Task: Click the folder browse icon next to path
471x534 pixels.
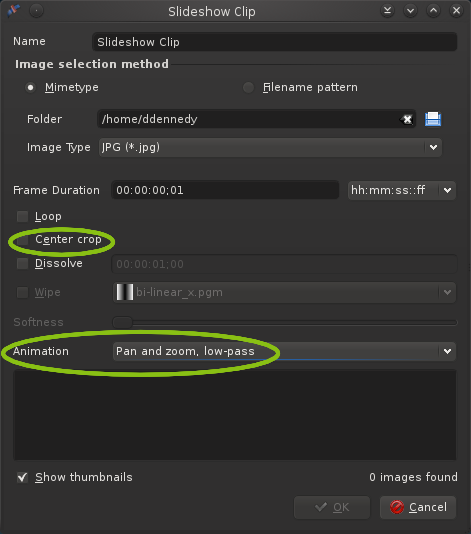Action: tap(433, 119)
